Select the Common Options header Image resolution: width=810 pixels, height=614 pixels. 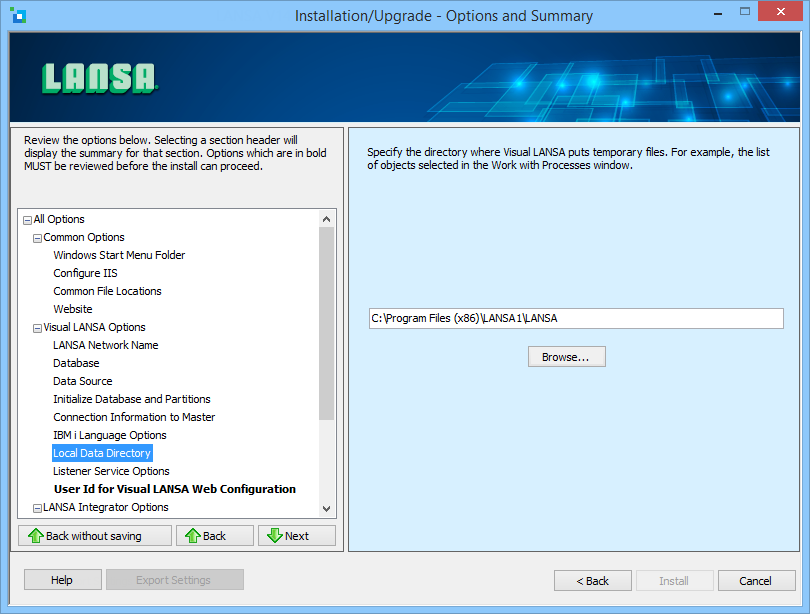click(x=84, y=237)
